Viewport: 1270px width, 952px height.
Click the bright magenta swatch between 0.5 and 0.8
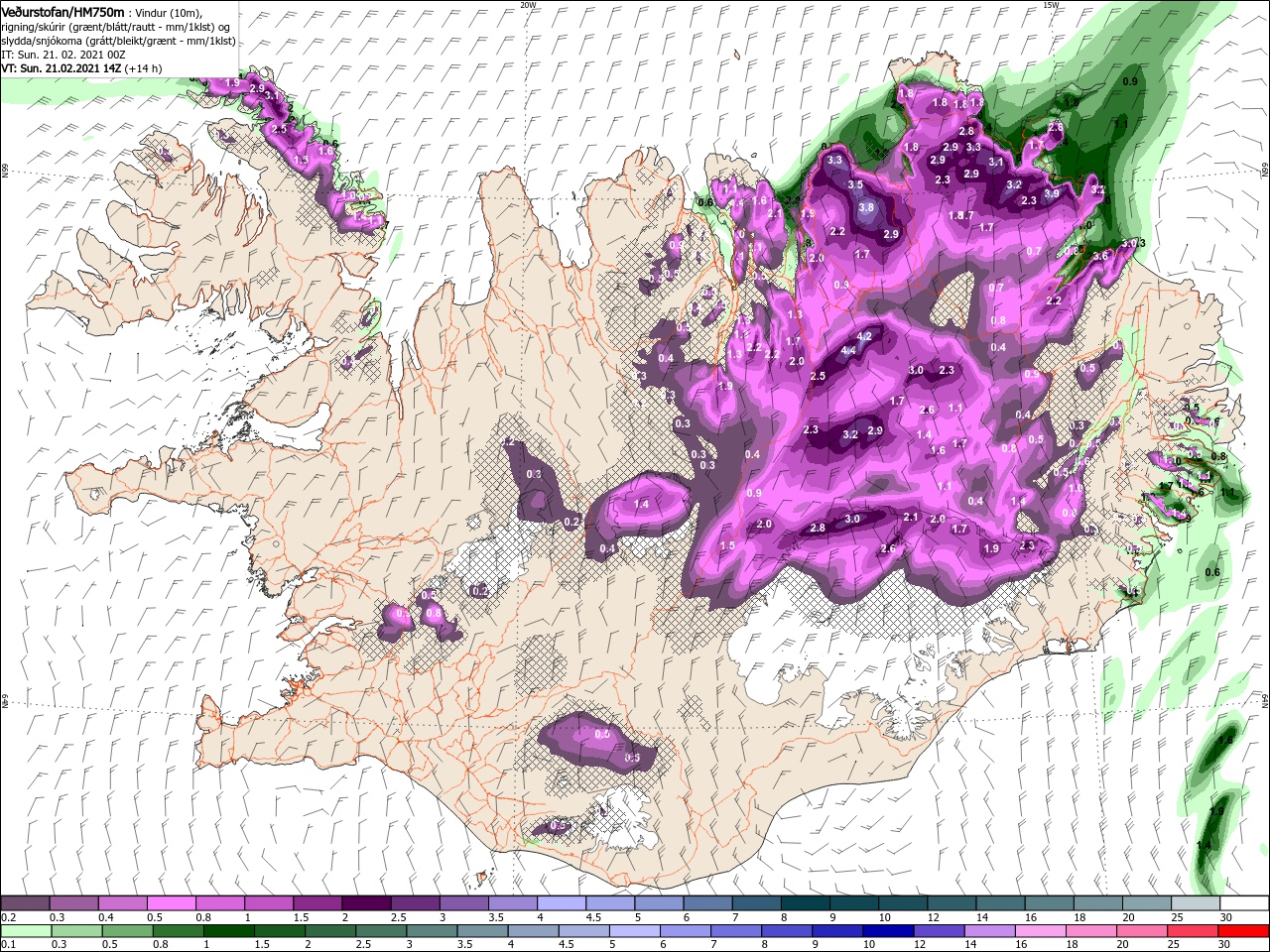(x=171, y=902)
